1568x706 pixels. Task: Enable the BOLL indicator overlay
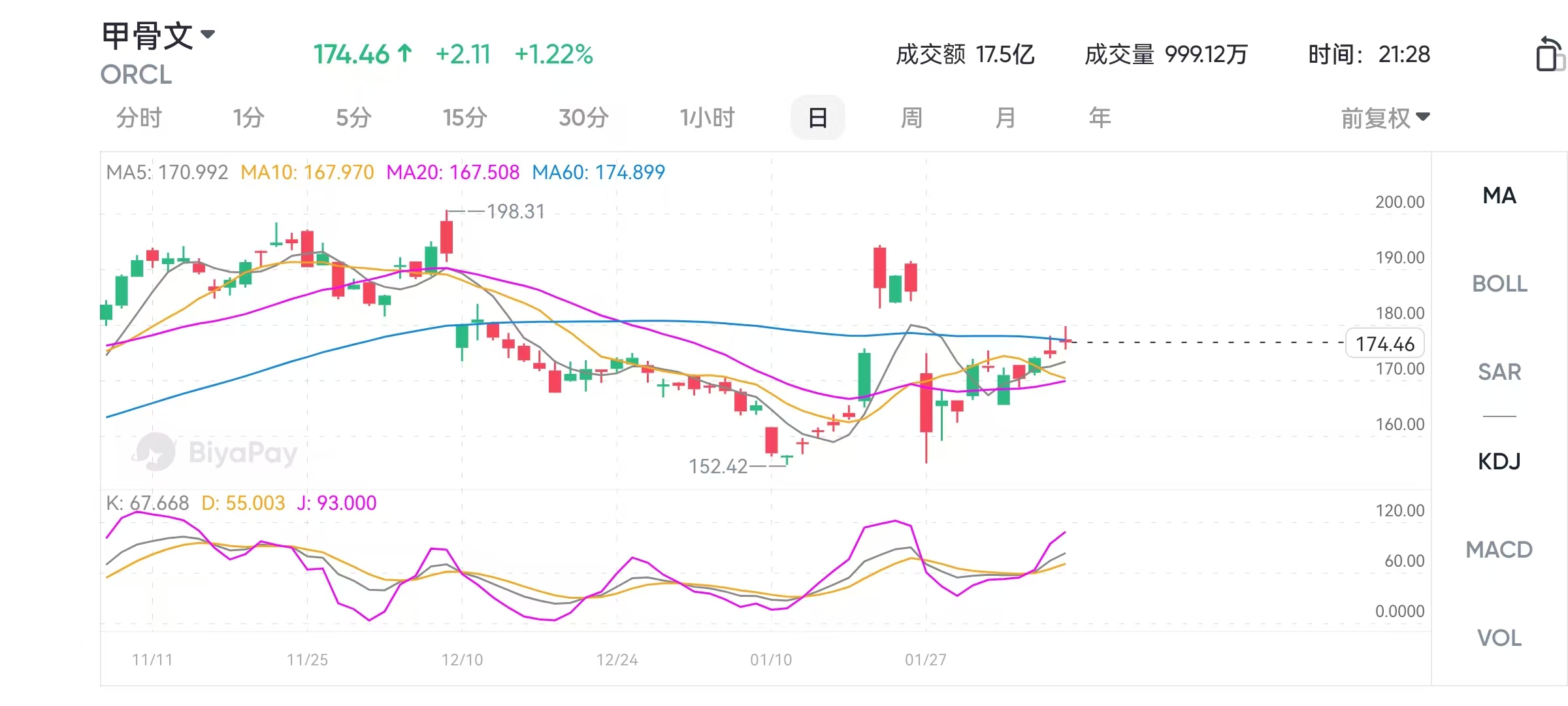1499,284
